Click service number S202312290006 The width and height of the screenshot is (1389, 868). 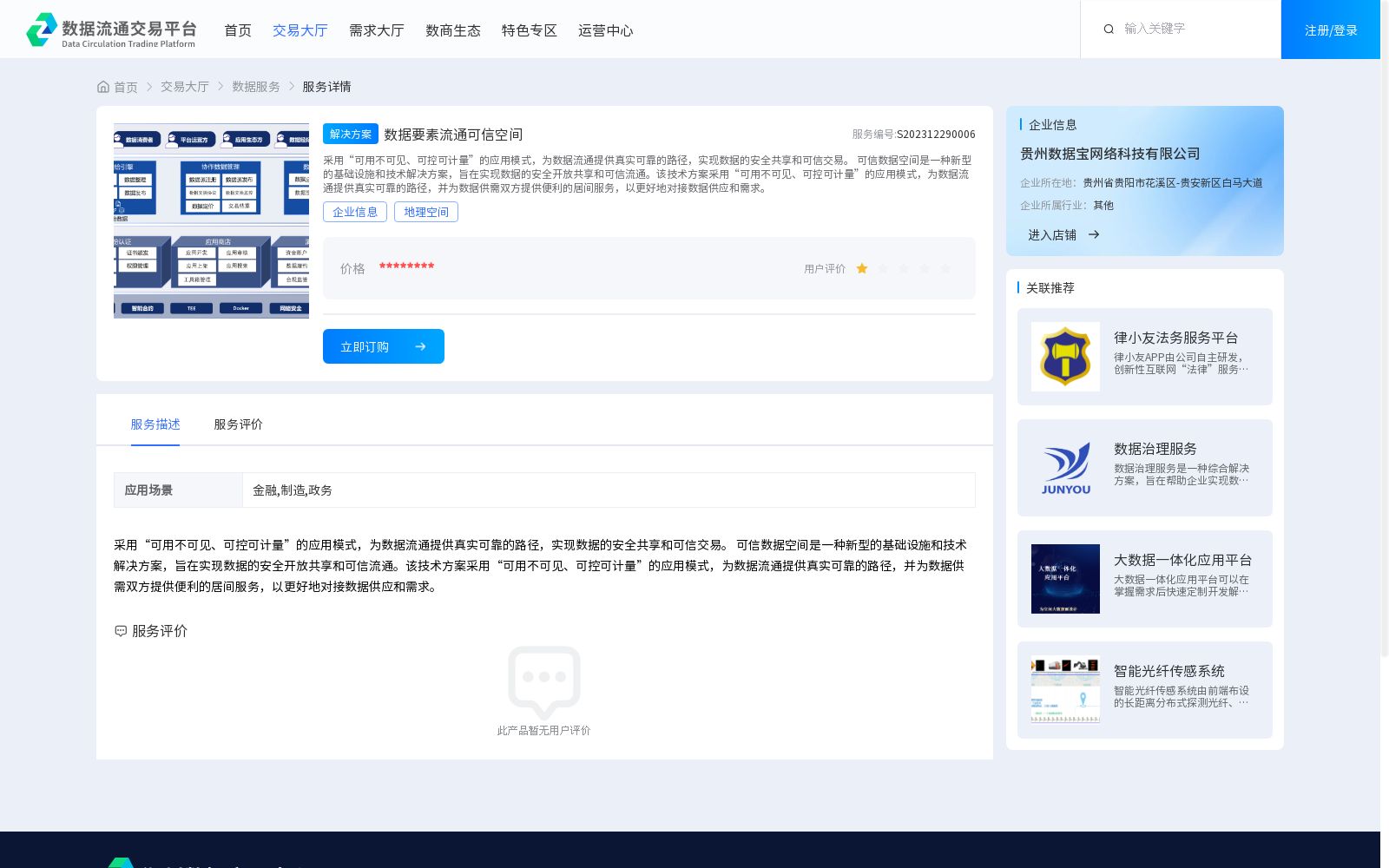click(936, 135)
